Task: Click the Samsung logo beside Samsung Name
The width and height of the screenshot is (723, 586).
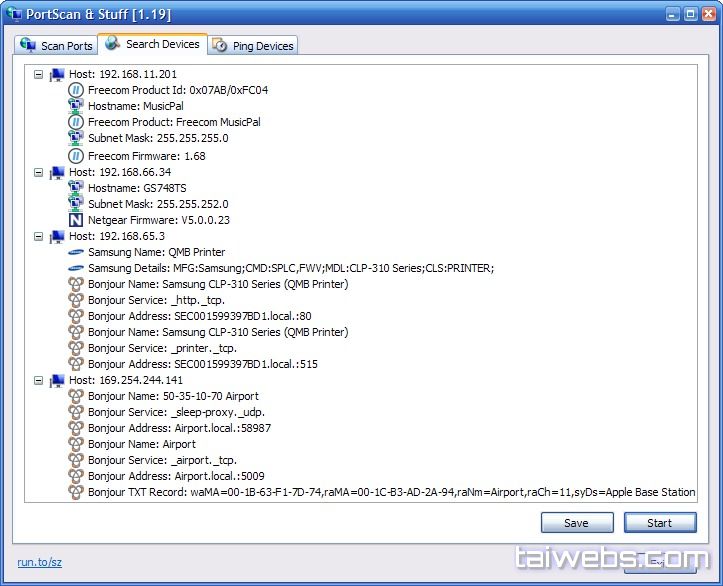Action: [x=76, y=253]
